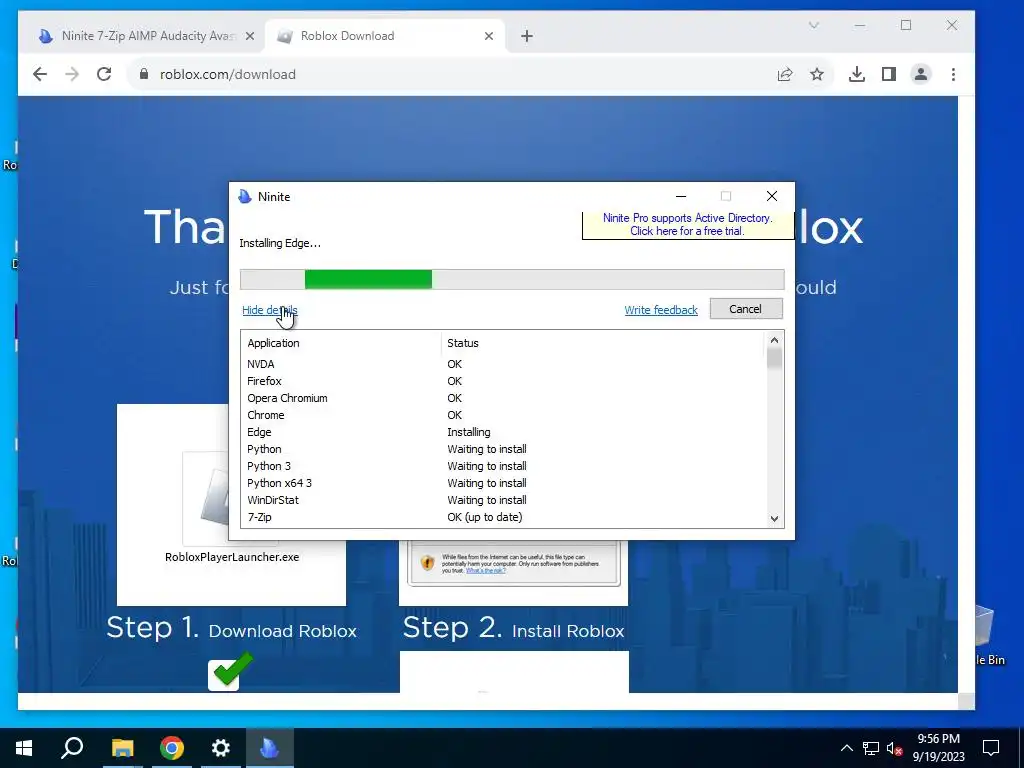The height and width of the screenshot is (768, 1024).
Task: Open the notification center icon
Action: tap(991, 748)
